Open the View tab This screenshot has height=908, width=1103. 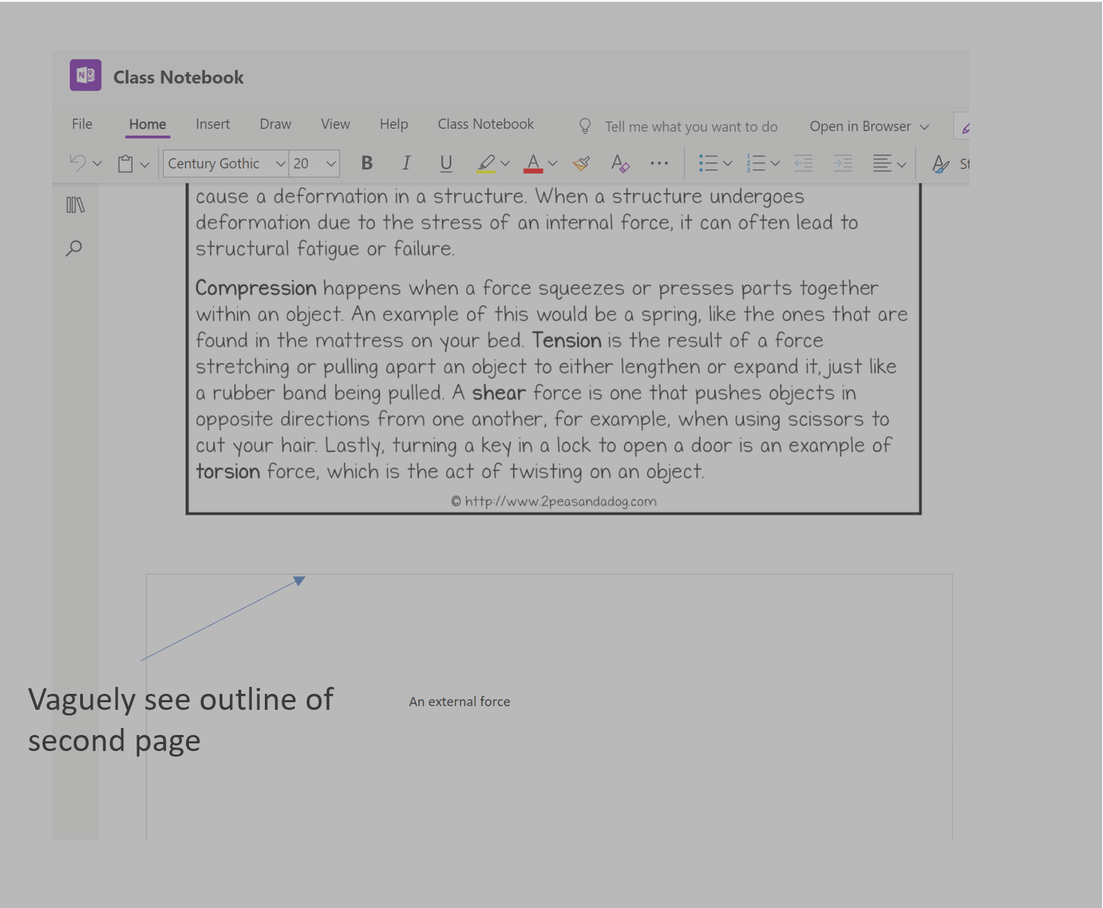[335, 124]
